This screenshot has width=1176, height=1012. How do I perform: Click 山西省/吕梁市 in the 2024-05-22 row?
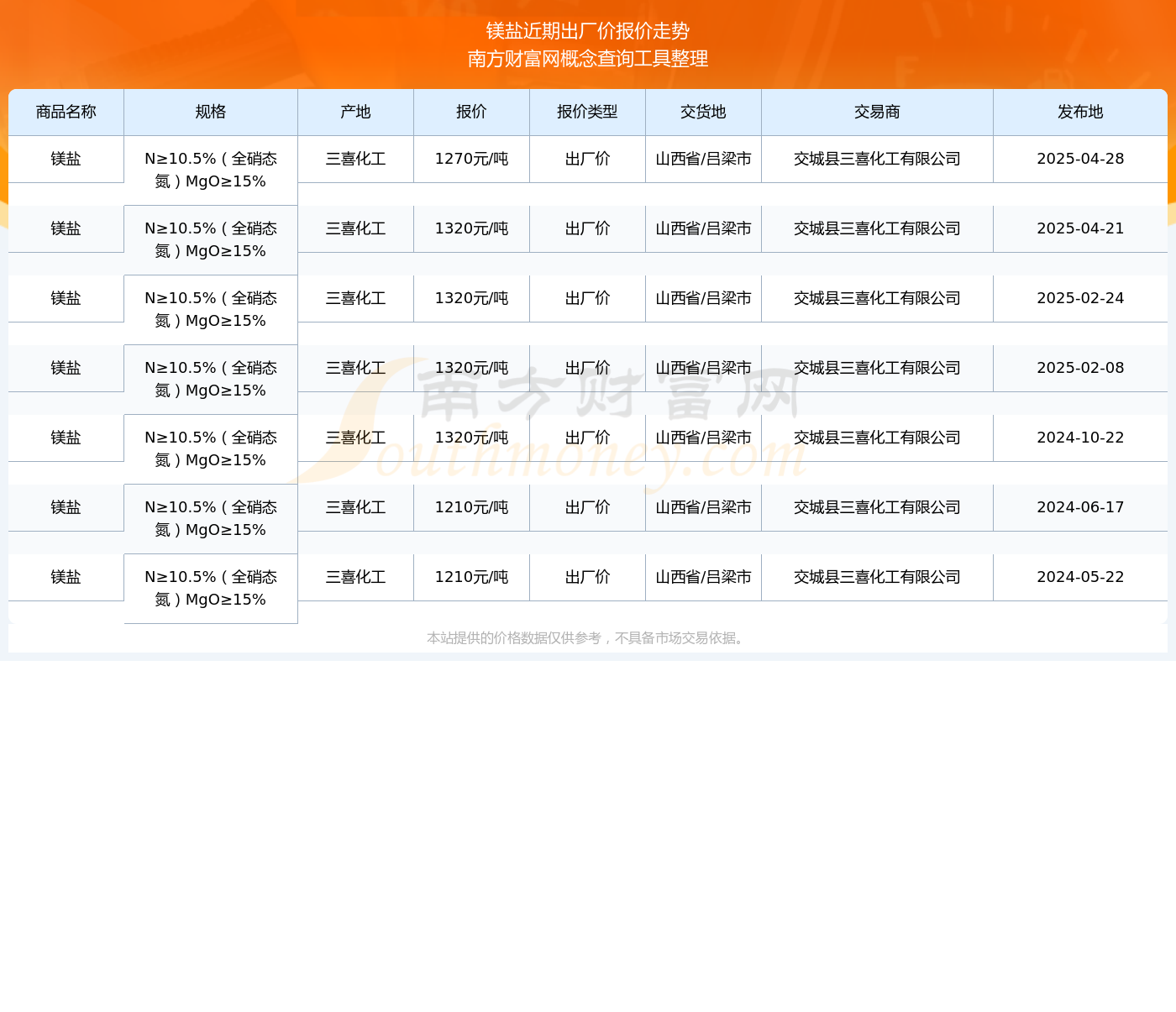pyautogui.click(x=704, y=577)
